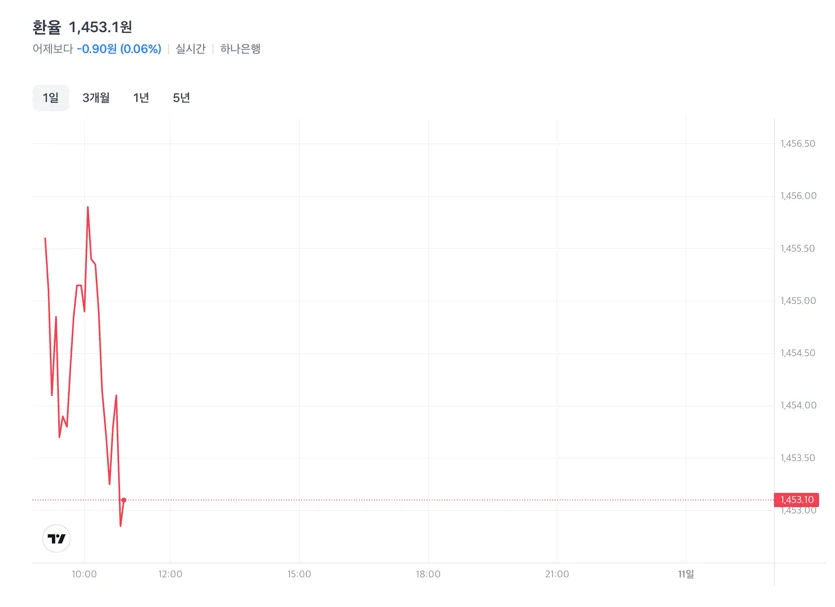Click the 1,456.00 price axis label
The width and height of the screenshot is (835, 607).
pyautogui.click(x=798, y=196)
